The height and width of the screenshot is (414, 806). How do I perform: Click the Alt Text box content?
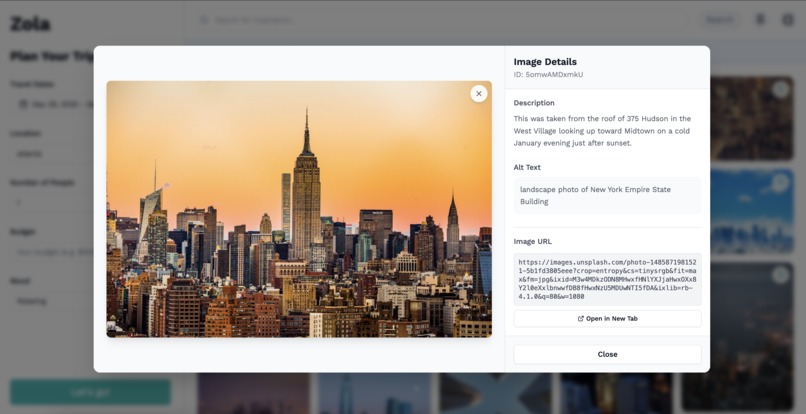coord(607,195)
